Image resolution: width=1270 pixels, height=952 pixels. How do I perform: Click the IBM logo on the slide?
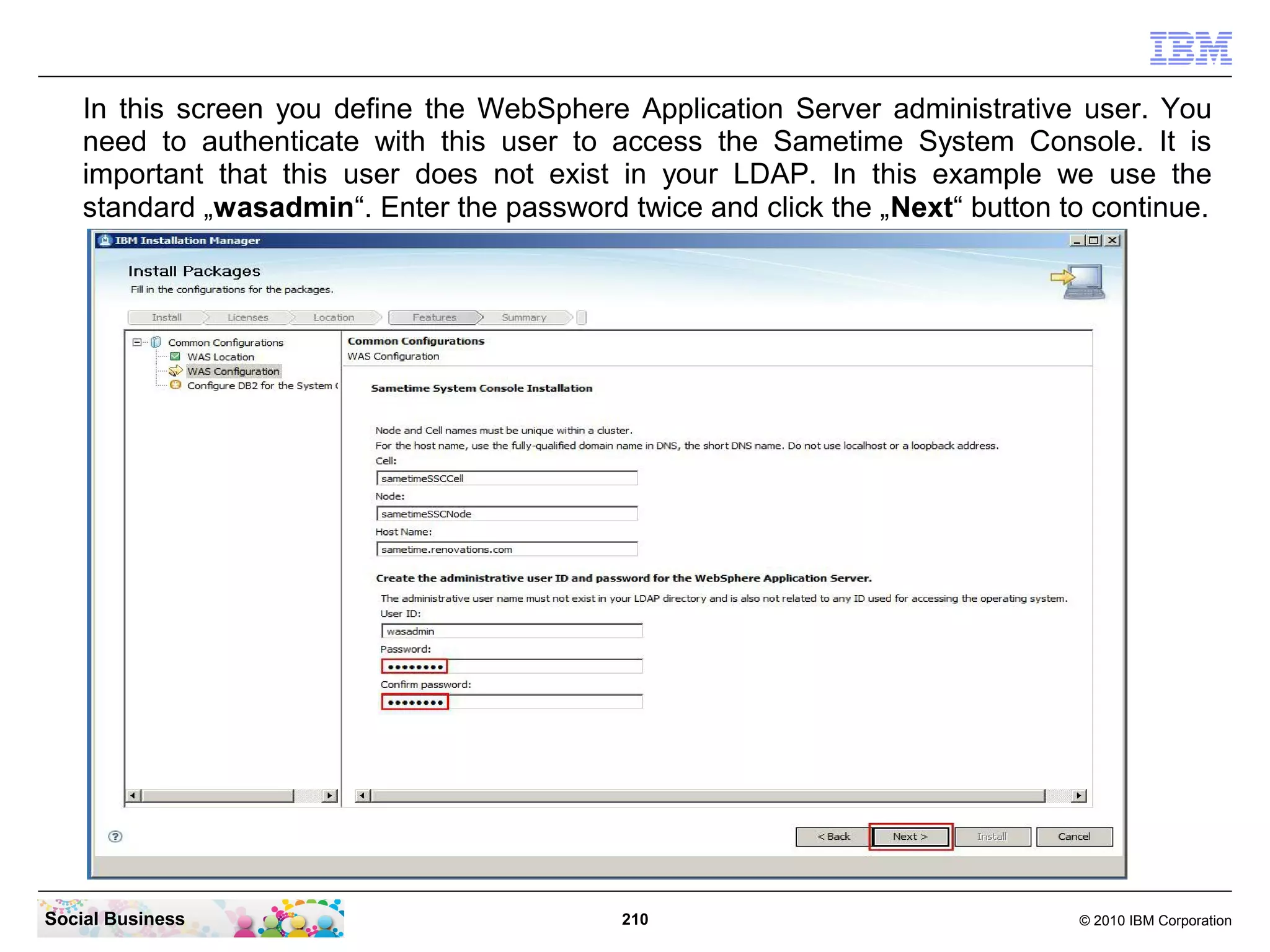1191,48
